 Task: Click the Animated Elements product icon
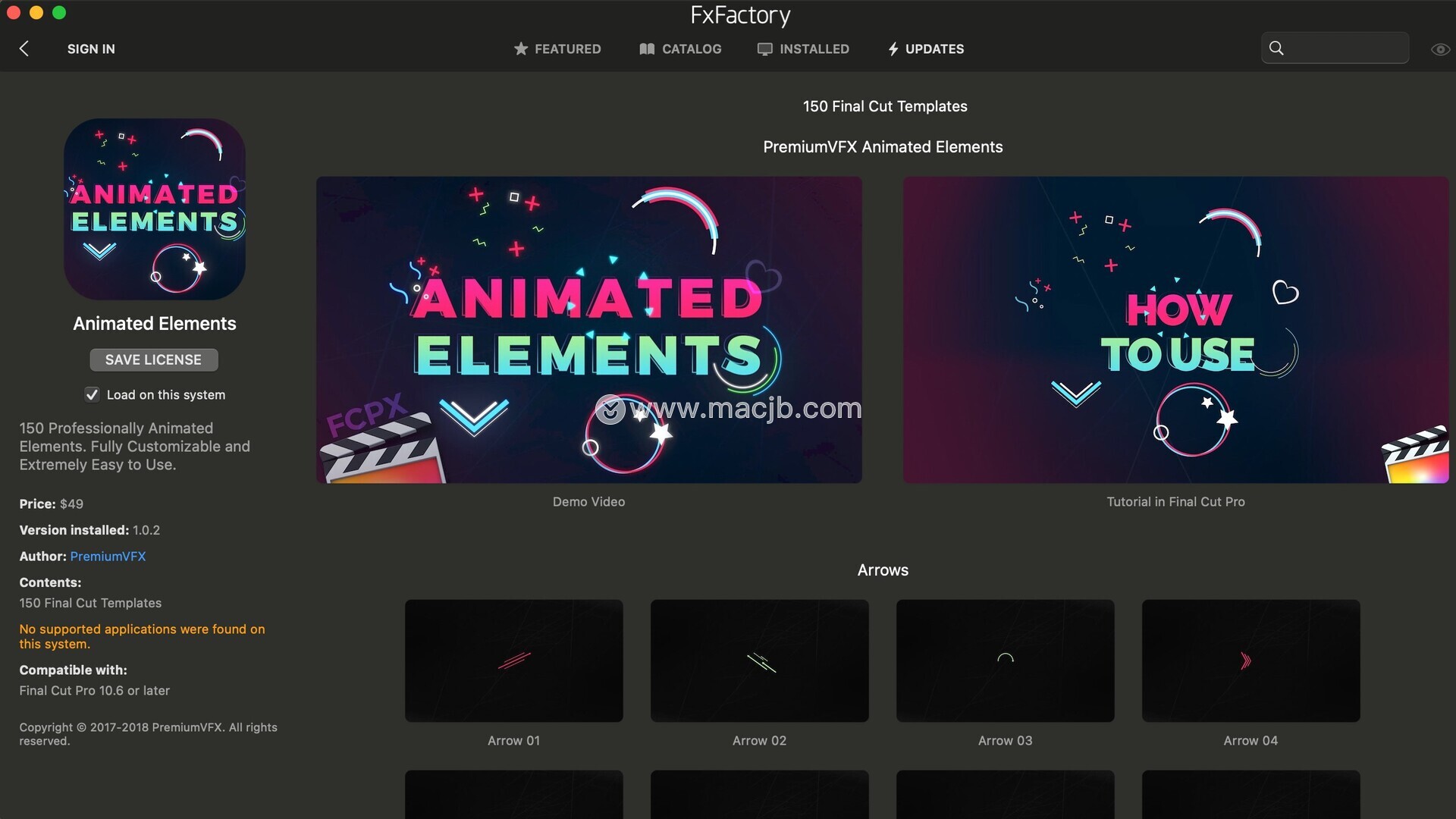point(155,209)
